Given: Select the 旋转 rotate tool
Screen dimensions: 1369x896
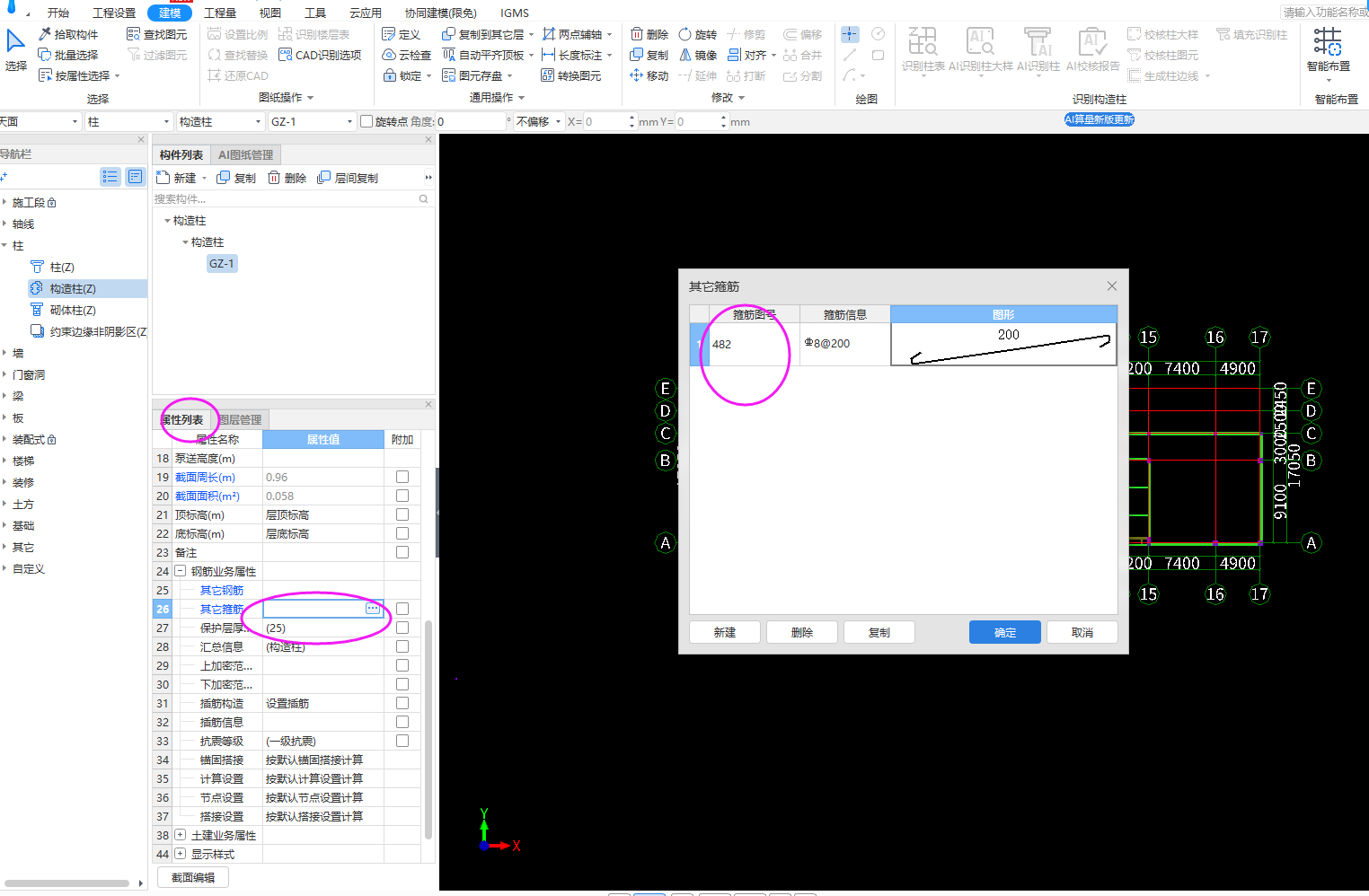Looking at the screenshot, I should 698,34.
